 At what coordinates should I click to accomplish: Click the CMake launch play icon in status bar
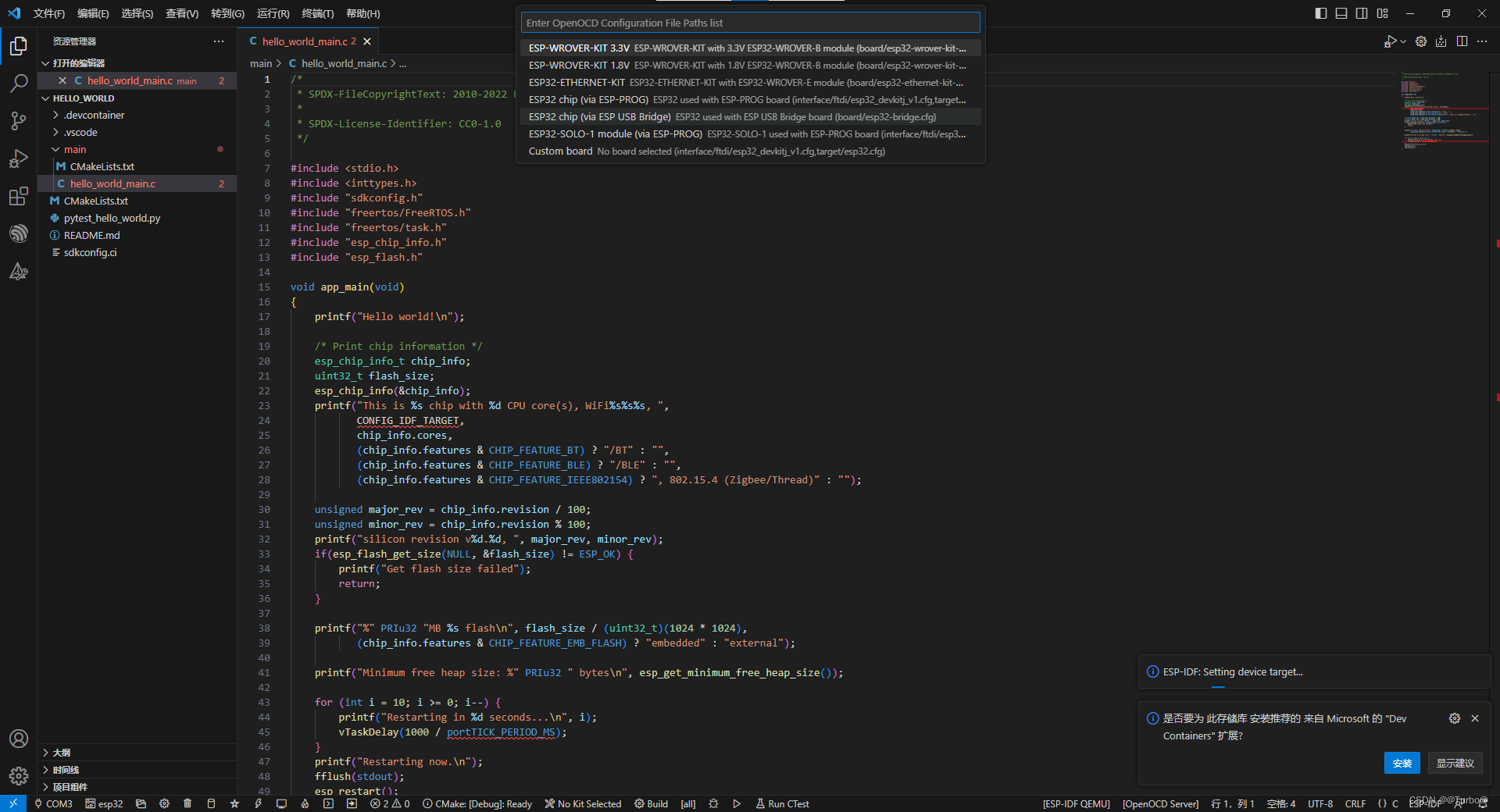click(x=736, y=803)
